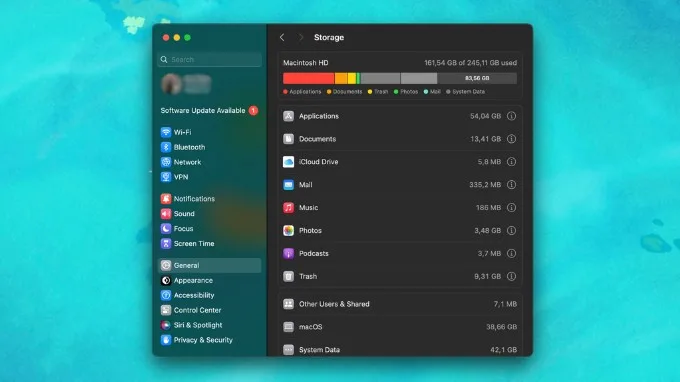Click the Applications category icon
This screenshot has width=680, height=382.
(x=288, y=116)
